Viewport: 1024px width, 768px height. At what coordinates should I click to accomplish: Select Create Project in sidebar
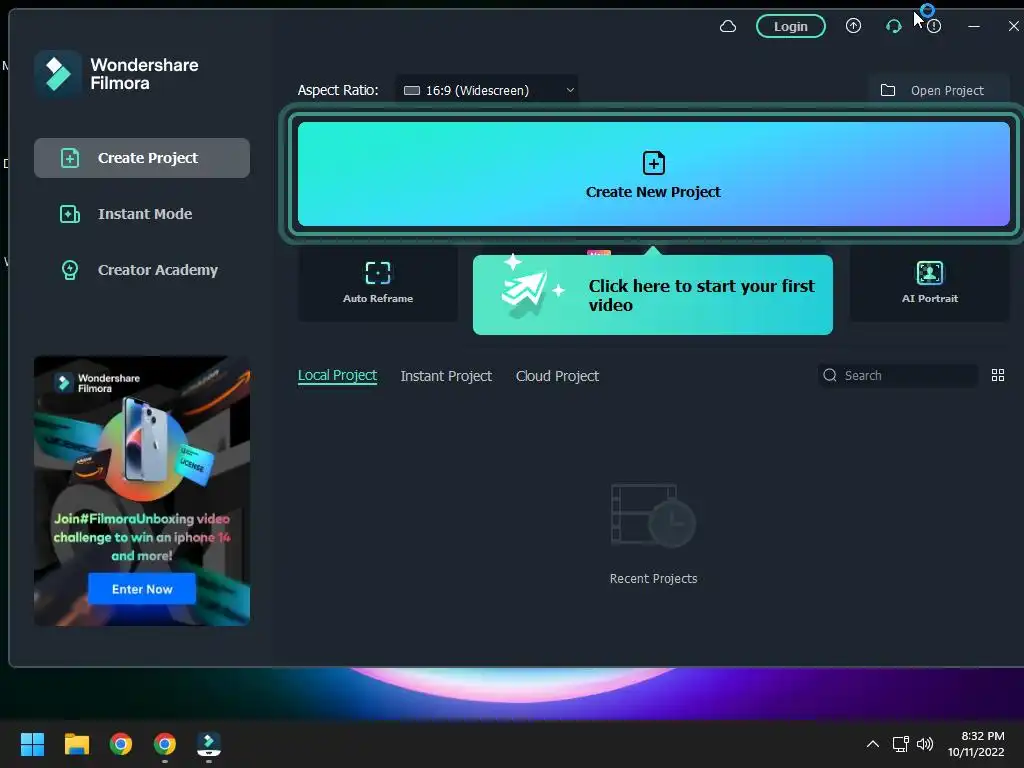click(142, 157)
